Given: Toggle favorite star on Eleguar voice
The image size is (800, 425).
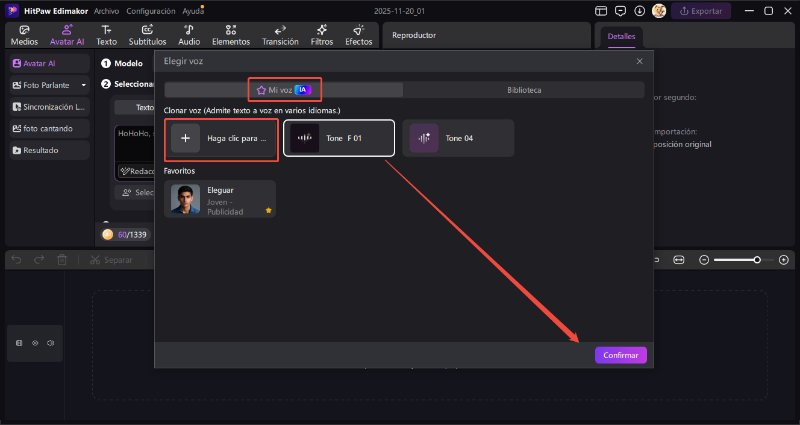Looking at the screenshot, I should click(x=268, y=211).
